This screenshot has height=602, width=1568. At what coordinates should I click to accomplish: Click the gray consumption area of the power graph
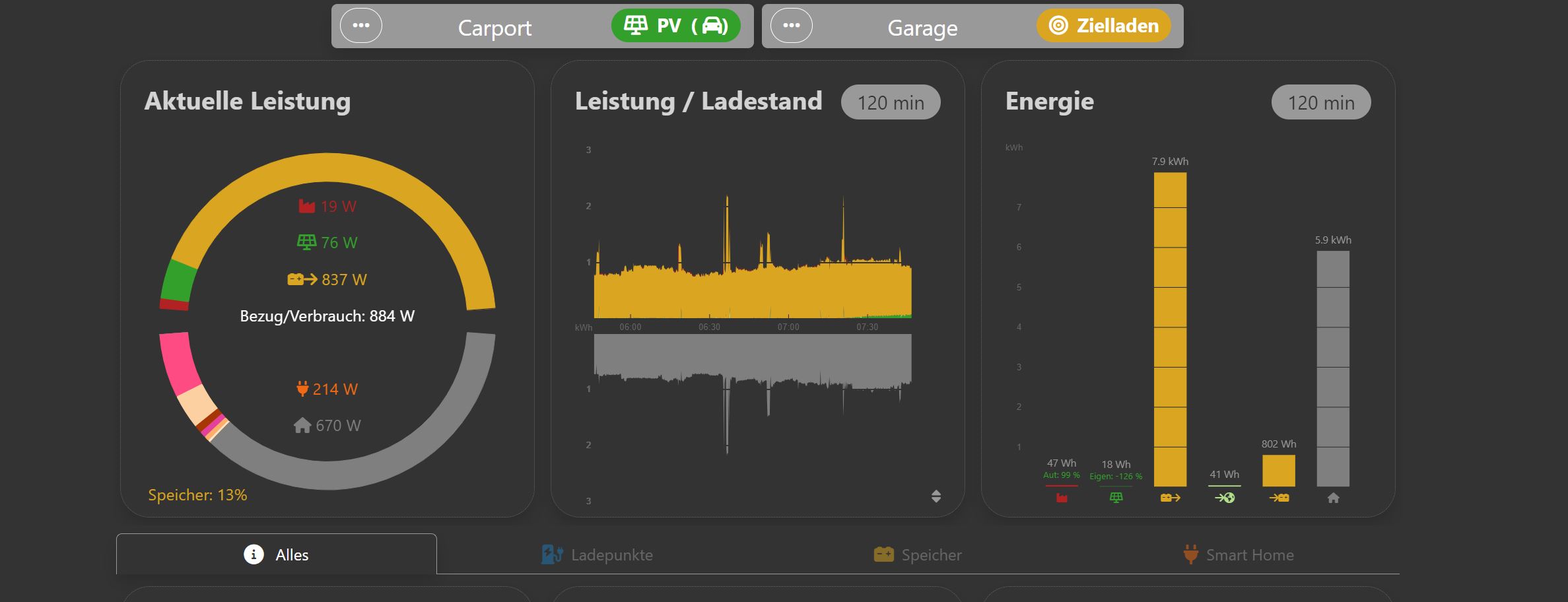(753, 356)
